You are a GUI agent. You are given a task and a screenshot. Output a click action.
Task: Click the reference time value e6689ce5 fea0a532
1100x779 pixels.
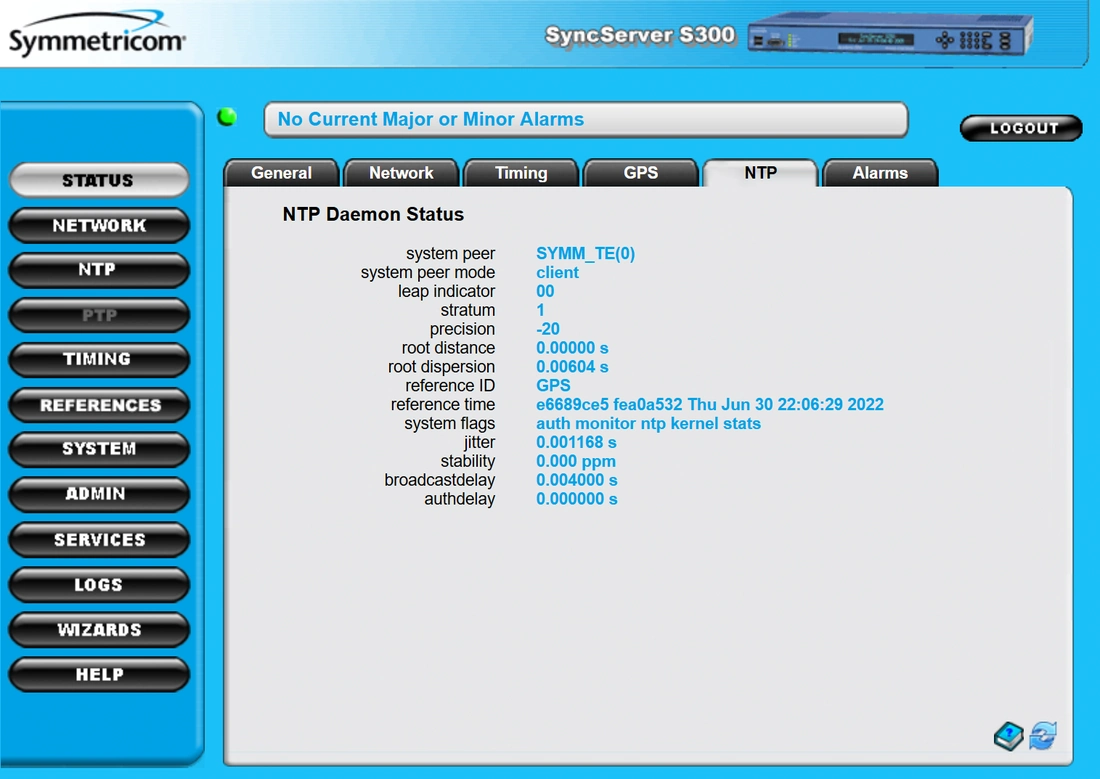pos(609,405)
